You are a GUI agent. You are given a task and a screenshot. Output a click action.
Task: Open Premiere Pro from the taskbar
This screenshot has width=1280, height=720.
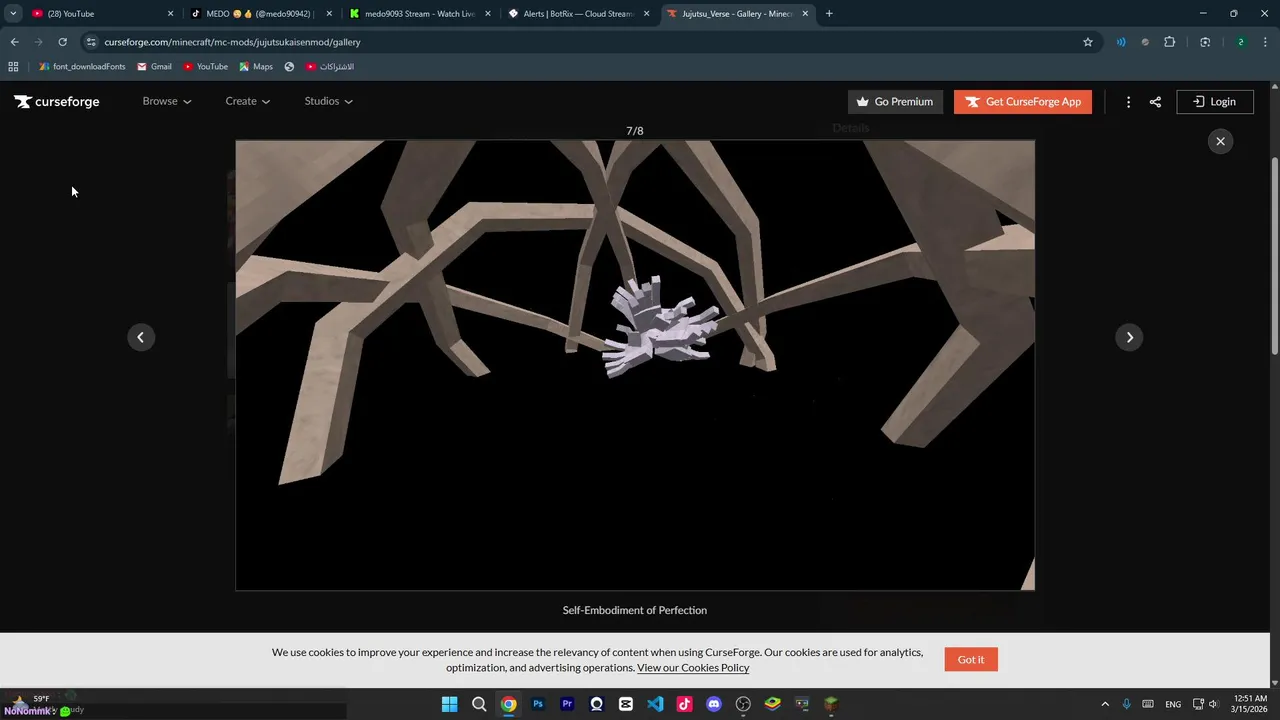[567, 704]
